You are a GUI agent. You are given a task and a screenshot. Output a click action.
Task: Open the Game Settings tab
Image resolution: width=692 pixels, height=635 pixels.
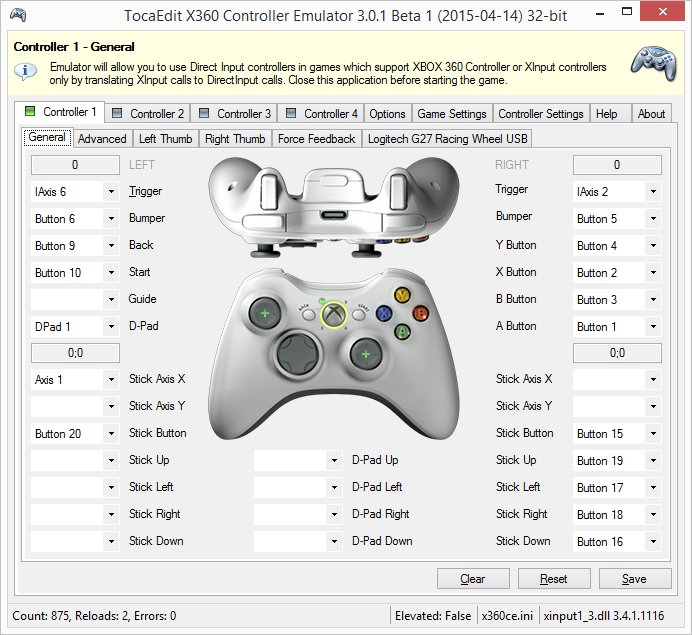click(451, 114)
